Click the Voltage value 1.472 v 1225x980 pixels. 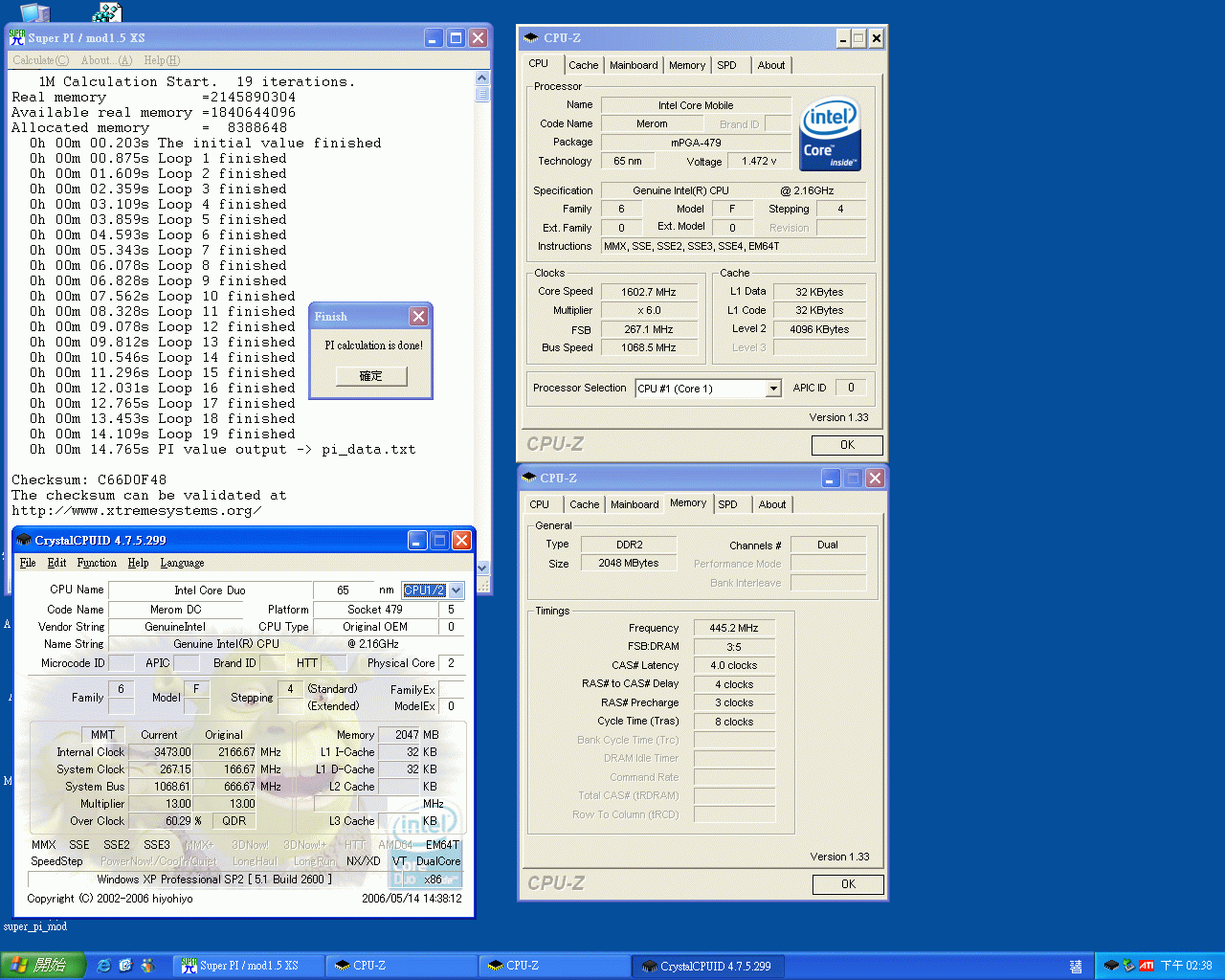click(x=759, y=161)
